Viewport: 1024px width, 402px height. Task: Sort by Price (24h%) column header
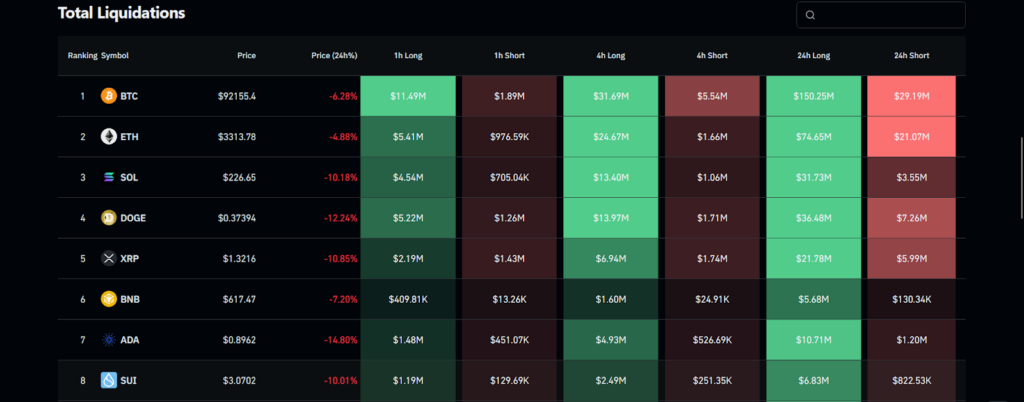pyautogui.click(x=334, y=56)
